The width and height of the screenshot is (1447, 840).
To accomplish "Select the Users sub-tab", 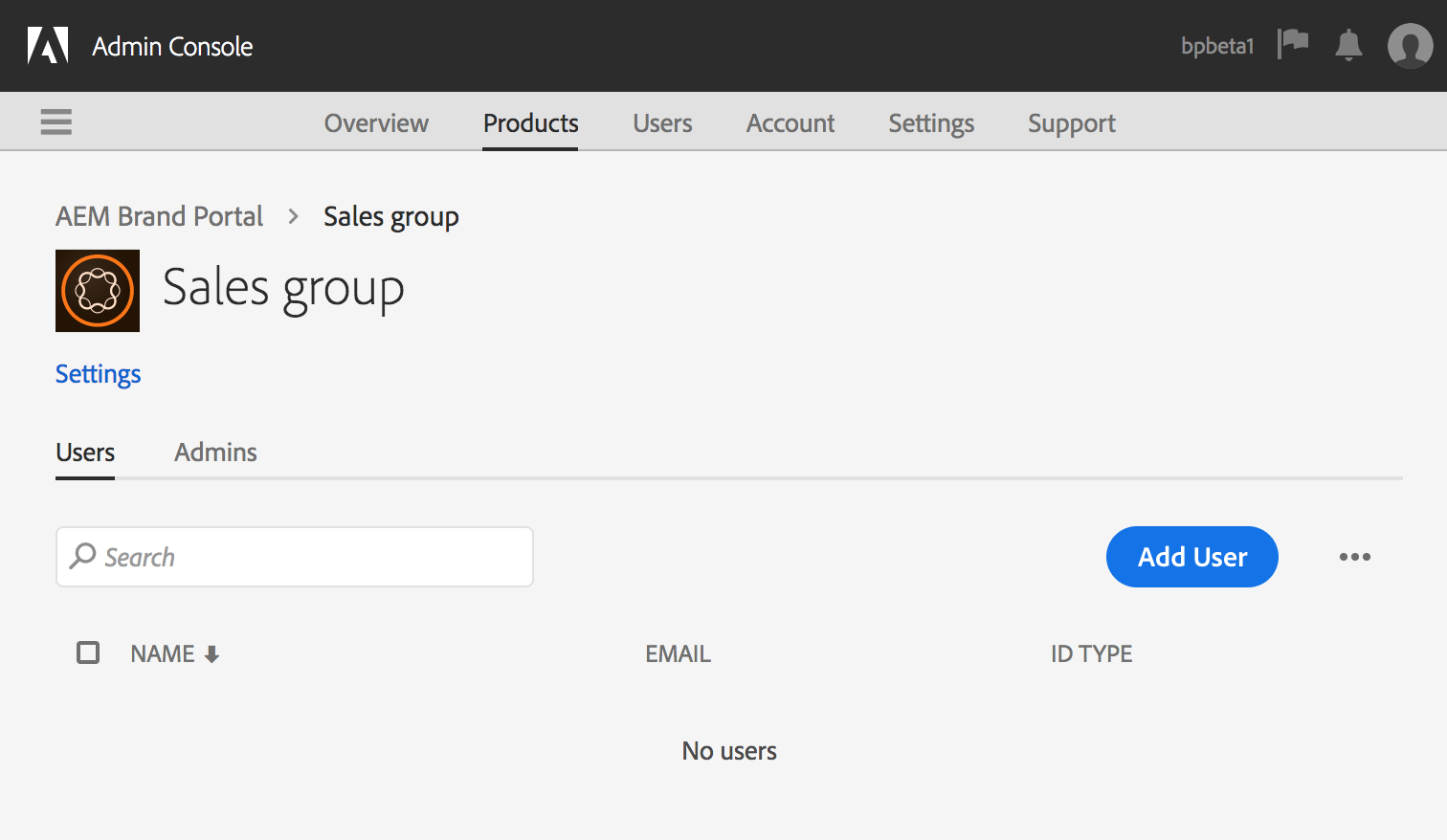I will (85, 452).
